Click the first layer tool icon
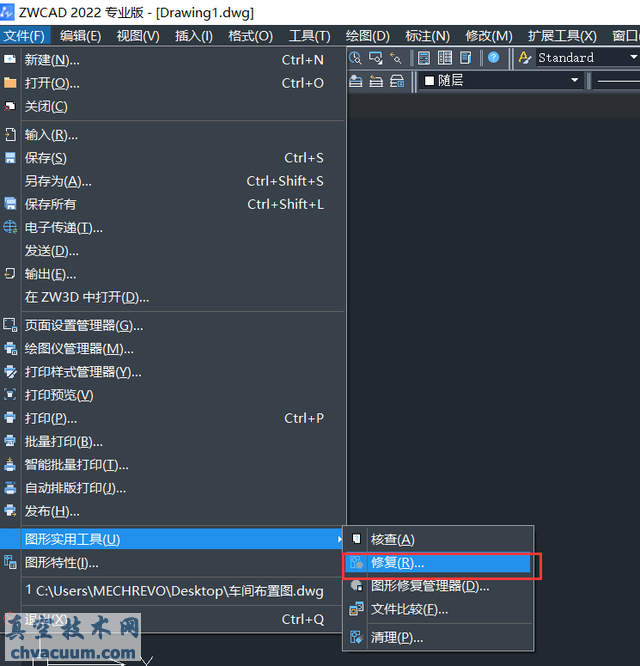Viewport: 640px width, 666px height. coord(355,81)
